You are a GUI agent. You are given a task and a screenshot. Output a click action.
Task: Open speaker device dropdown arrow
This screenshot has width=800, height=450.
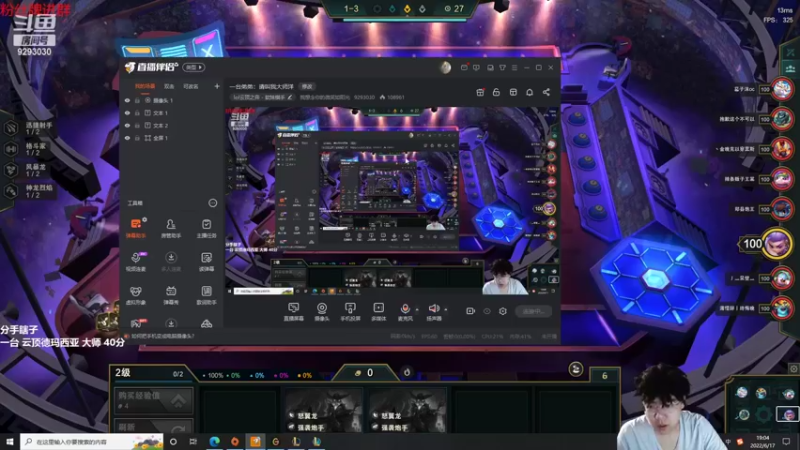tap(445, 309)
